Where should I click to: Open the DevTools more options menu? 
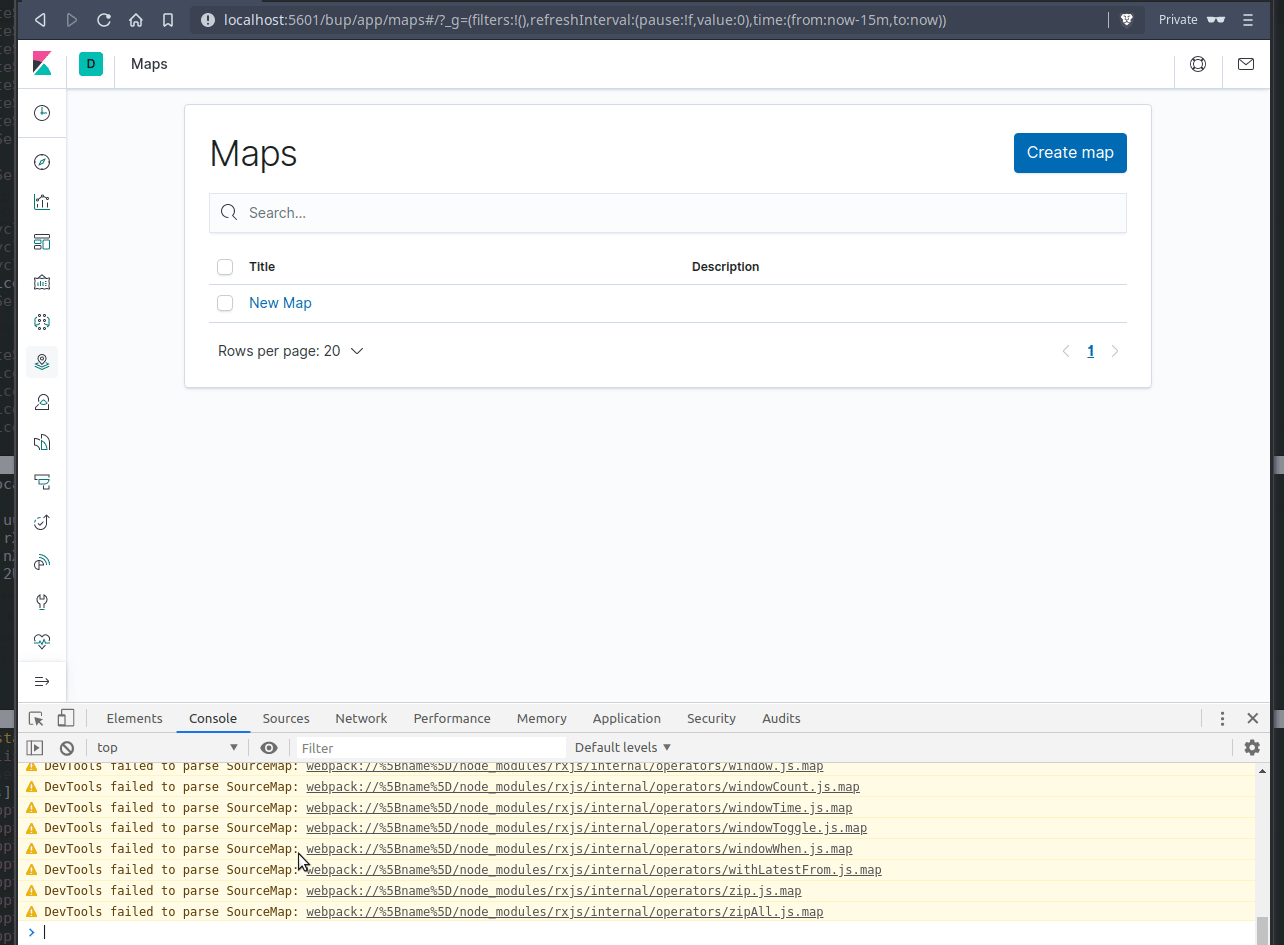pos(1222,718)
